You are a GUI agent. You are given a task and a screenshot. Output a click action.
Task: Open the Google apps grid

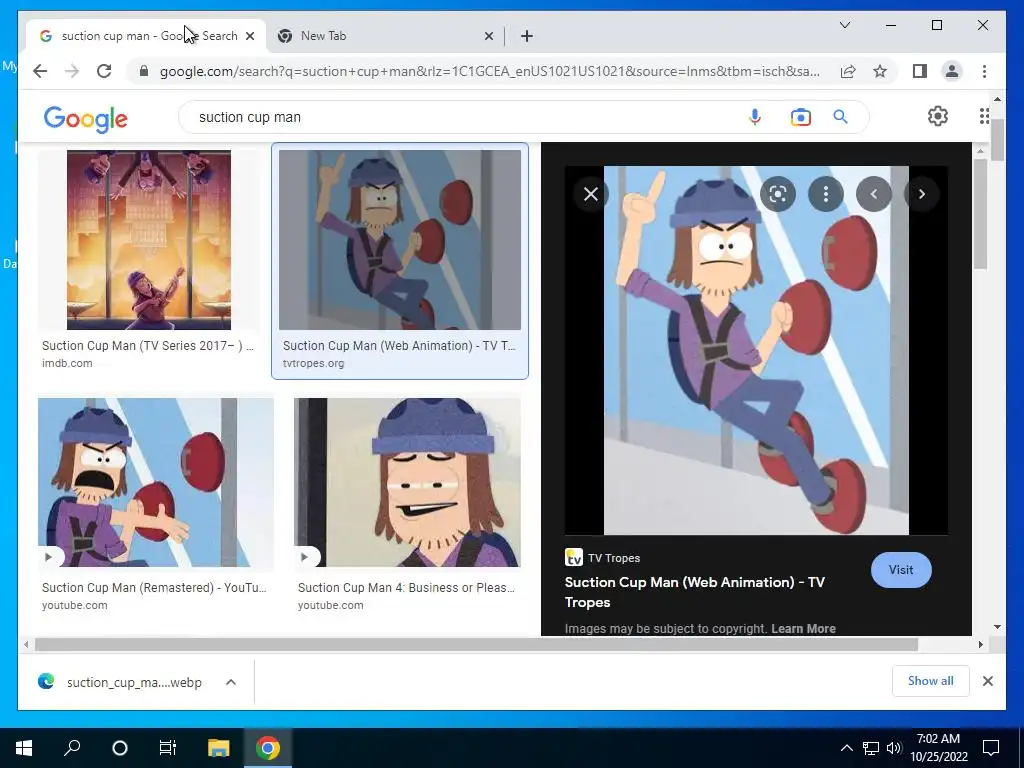984,116
